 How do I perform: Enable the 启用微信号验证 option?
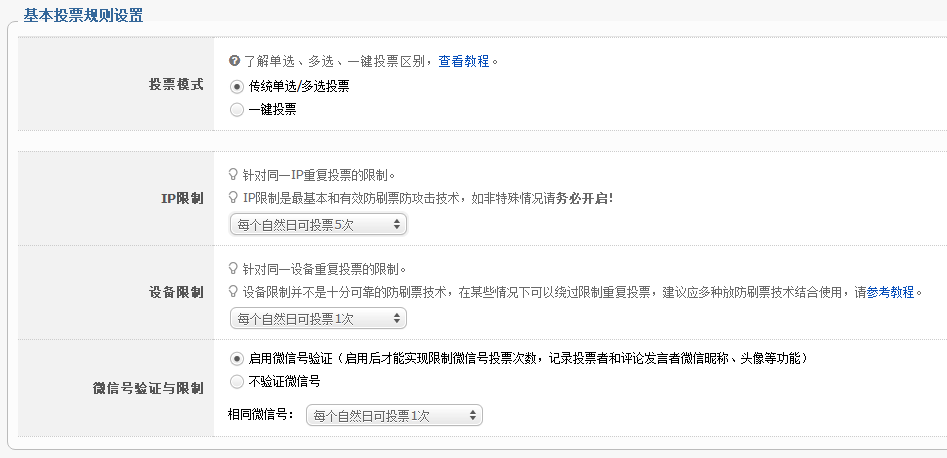[237, 358]
